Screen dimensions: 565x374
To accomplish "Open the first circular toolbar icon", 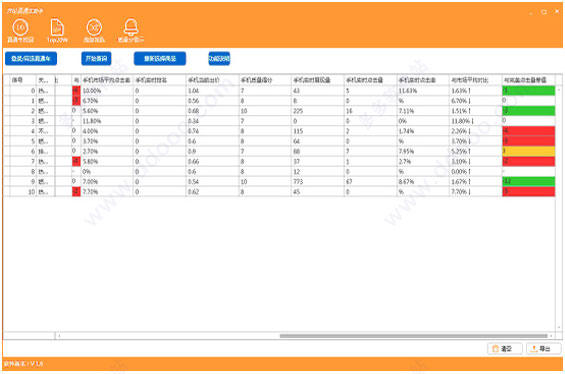I will (x=20, y=28).
